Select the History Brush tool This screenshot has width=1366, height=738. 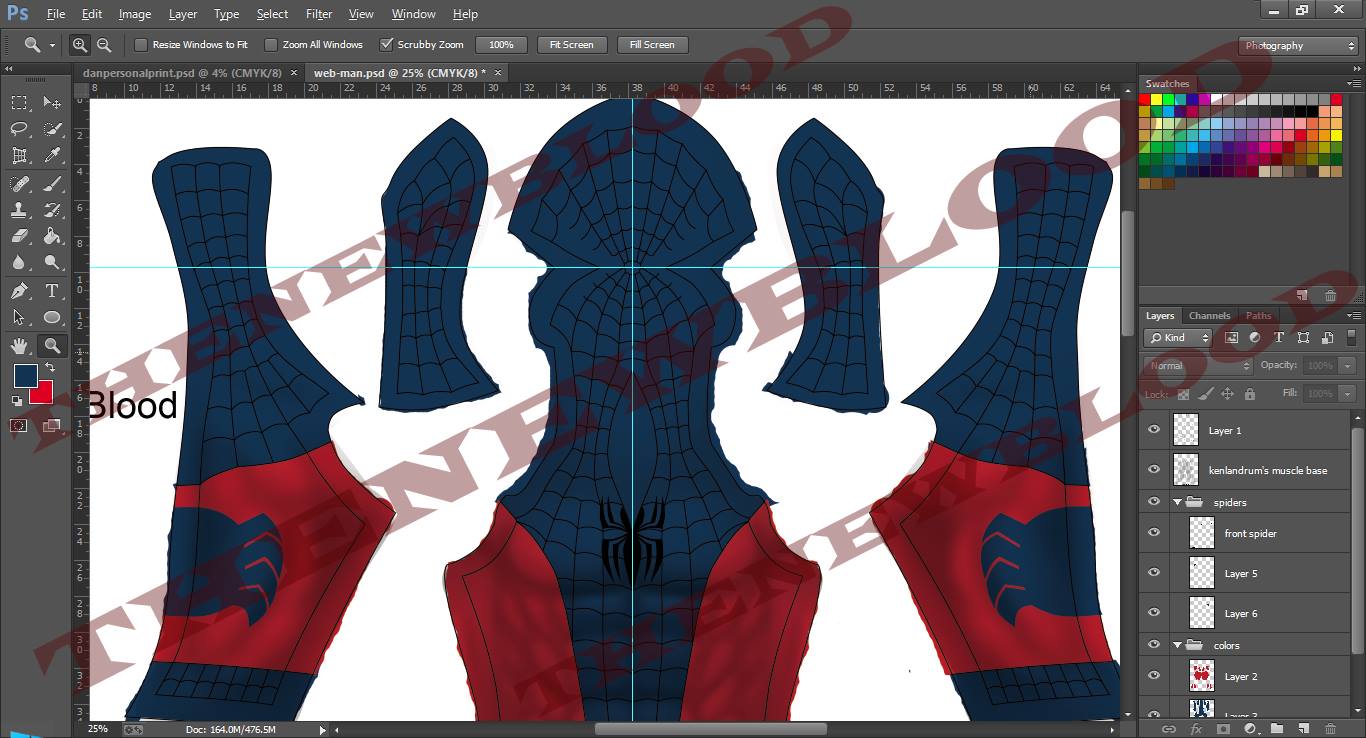(52, 210)
